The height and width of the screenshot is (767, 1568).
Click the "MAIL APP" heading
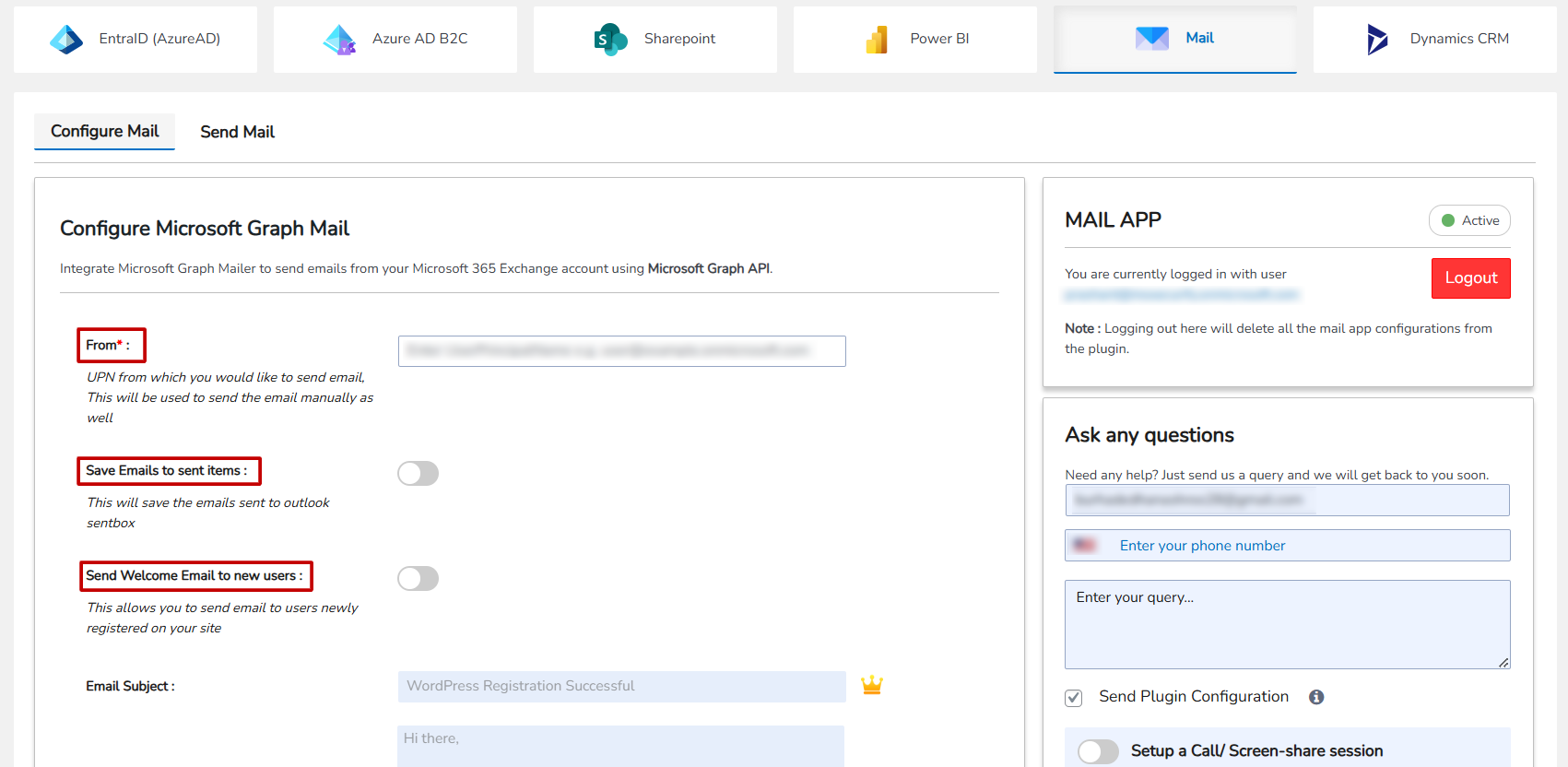click(1113, 220)
